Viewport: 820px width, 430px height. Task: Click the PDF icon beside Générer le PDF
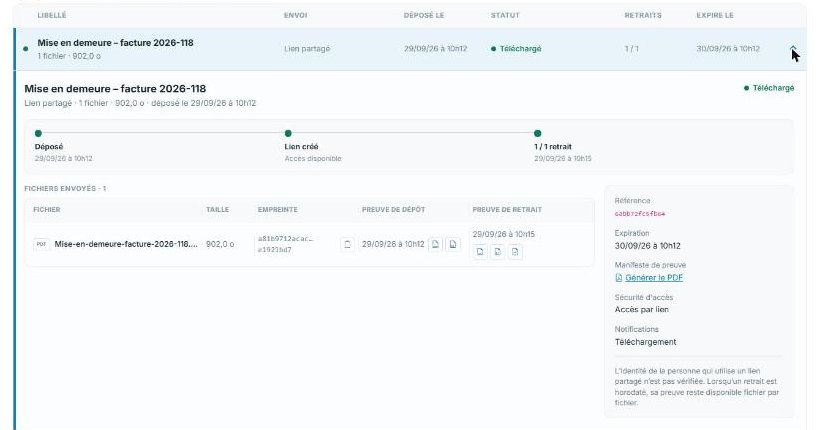tap(619, 278)
